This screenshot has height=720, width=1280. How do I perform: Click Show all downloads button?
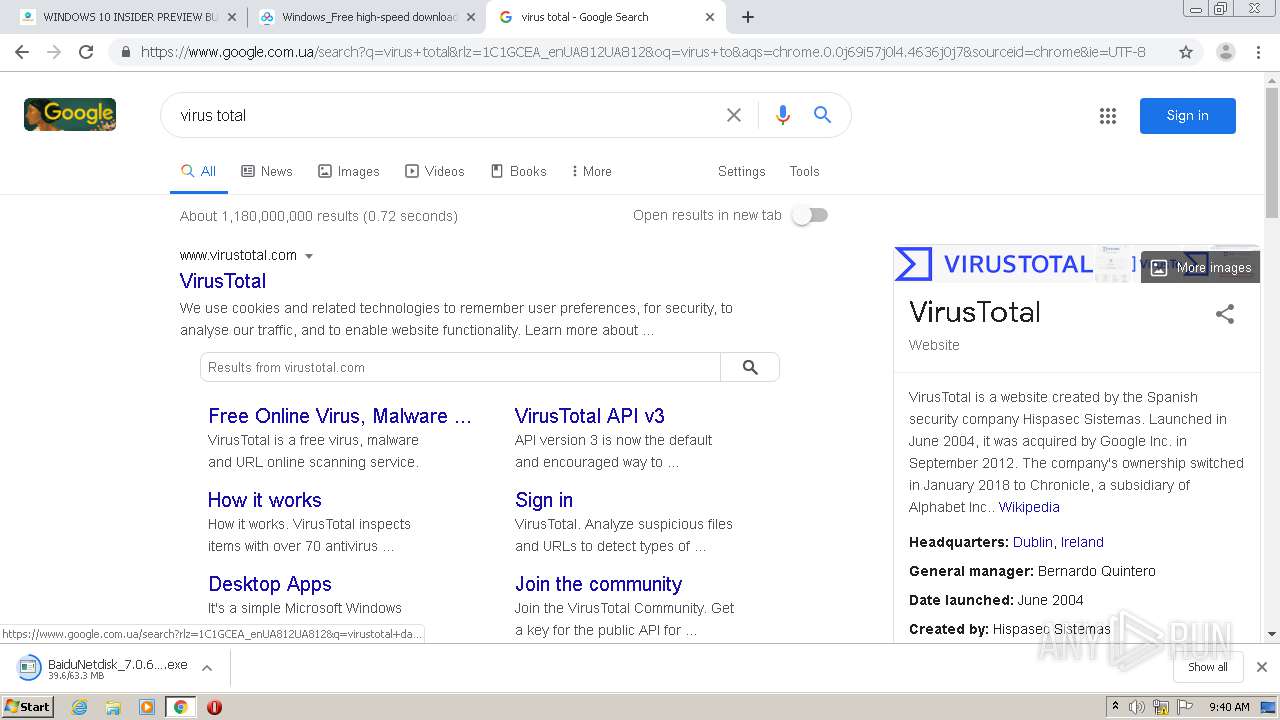(x=1207, y=667)
